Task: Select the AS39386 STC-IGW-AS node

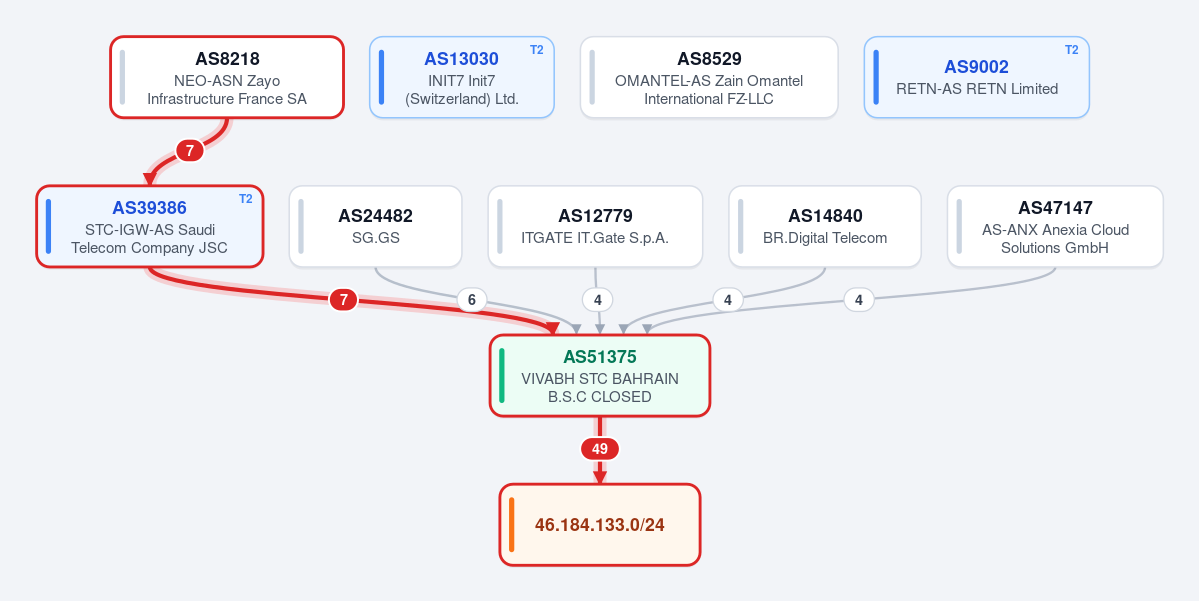Action: tap(150, 226)
